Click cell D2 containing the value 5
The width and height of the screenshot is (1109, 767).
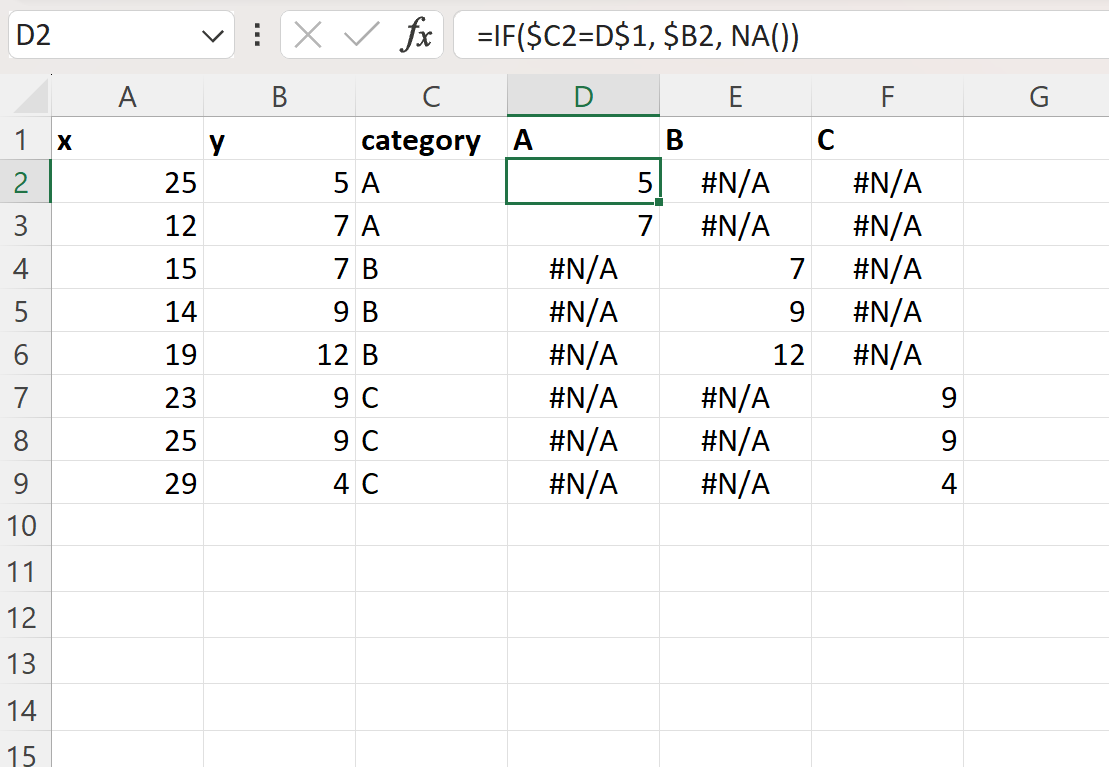583,182
